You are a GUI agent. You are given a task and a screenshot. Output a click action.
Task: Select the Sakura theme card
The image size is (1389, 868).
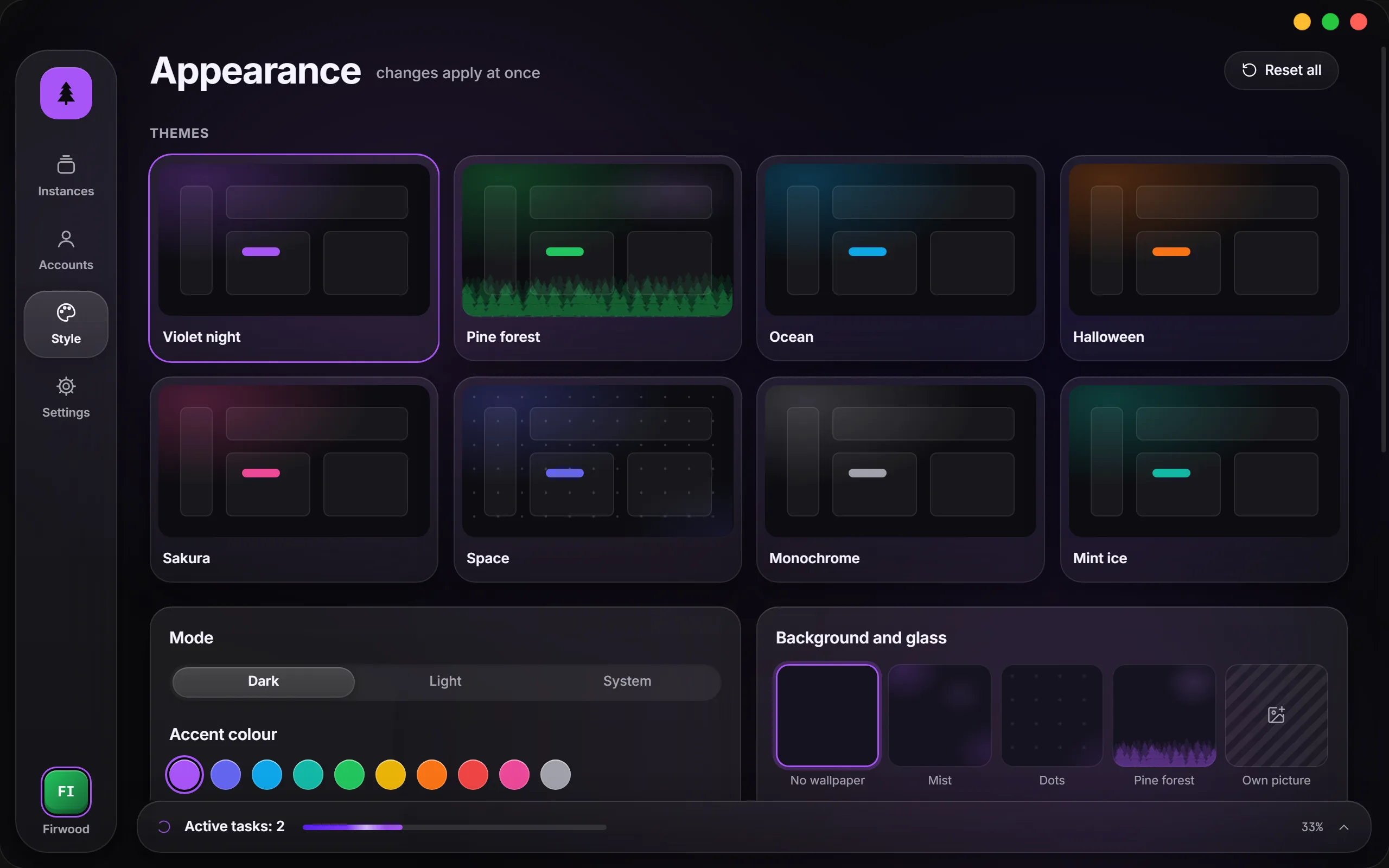(294, 480)
